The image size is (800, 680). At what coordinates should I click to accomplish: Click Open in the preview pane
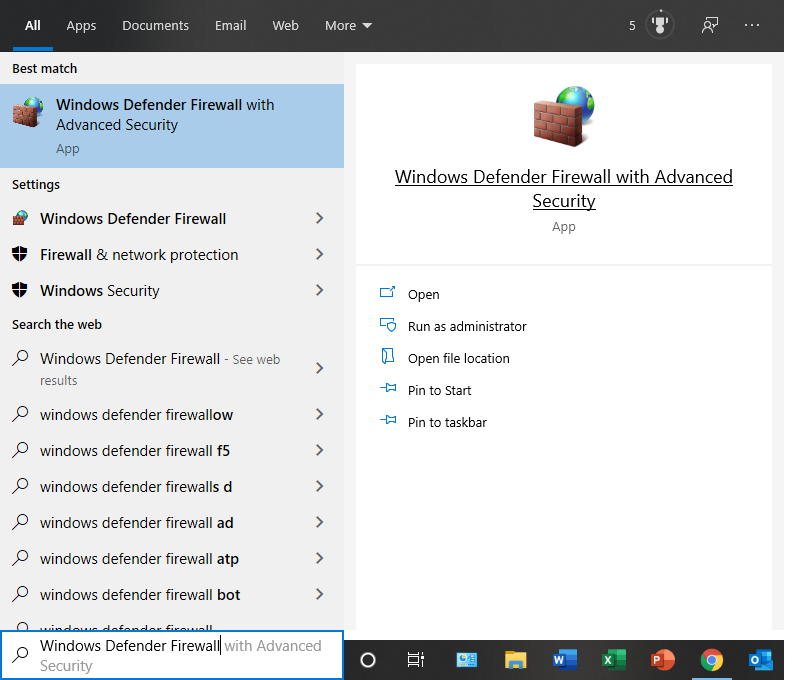[423, 294]
